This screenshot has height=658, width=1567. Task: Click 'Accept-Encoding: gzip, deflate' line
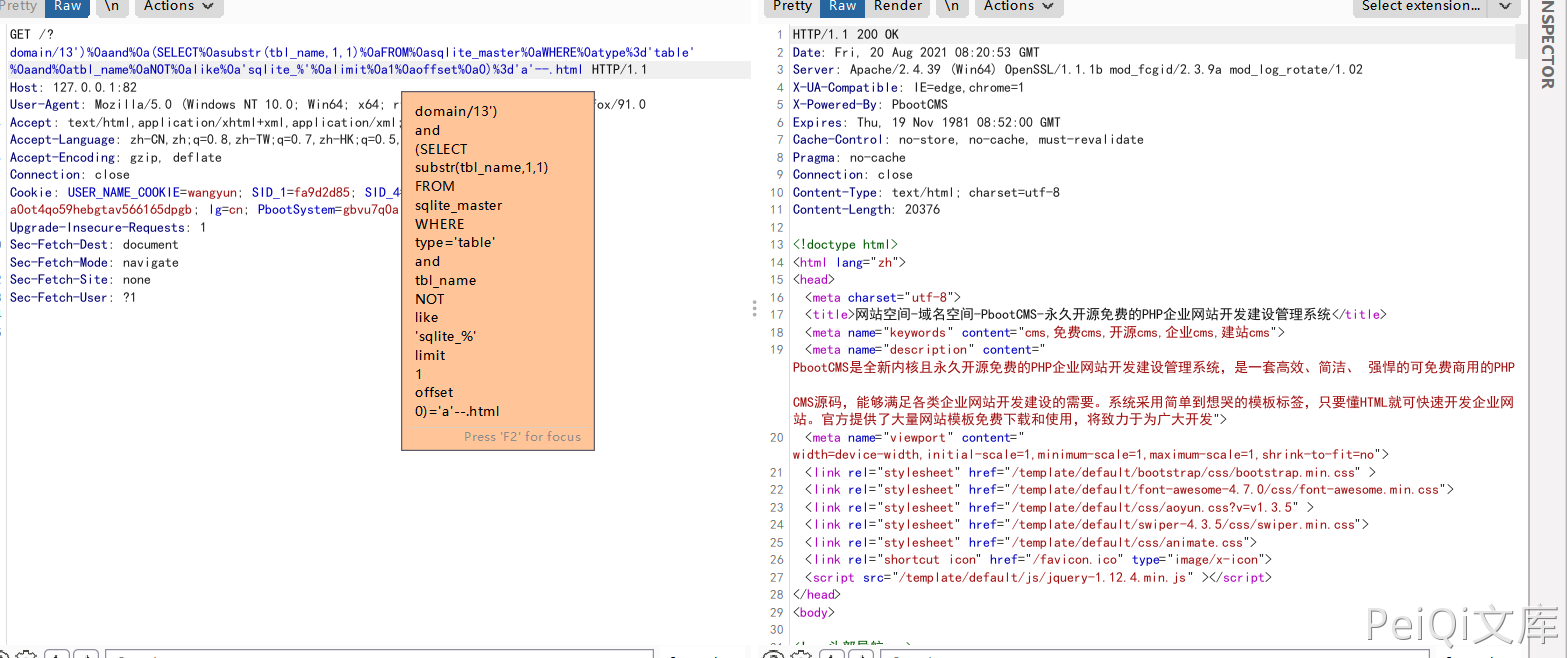click(x=116, y=157)
